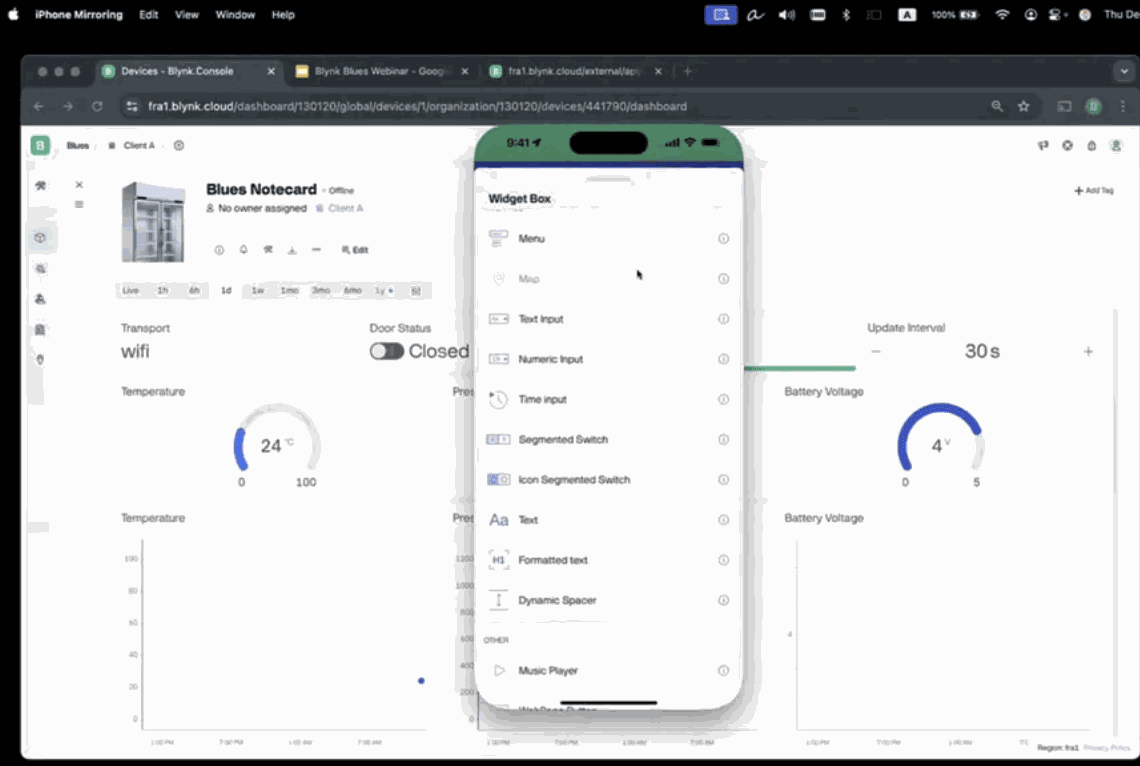Click the device info icon under Blues Notecard
1140x766 pixels.
click(219, 250)
